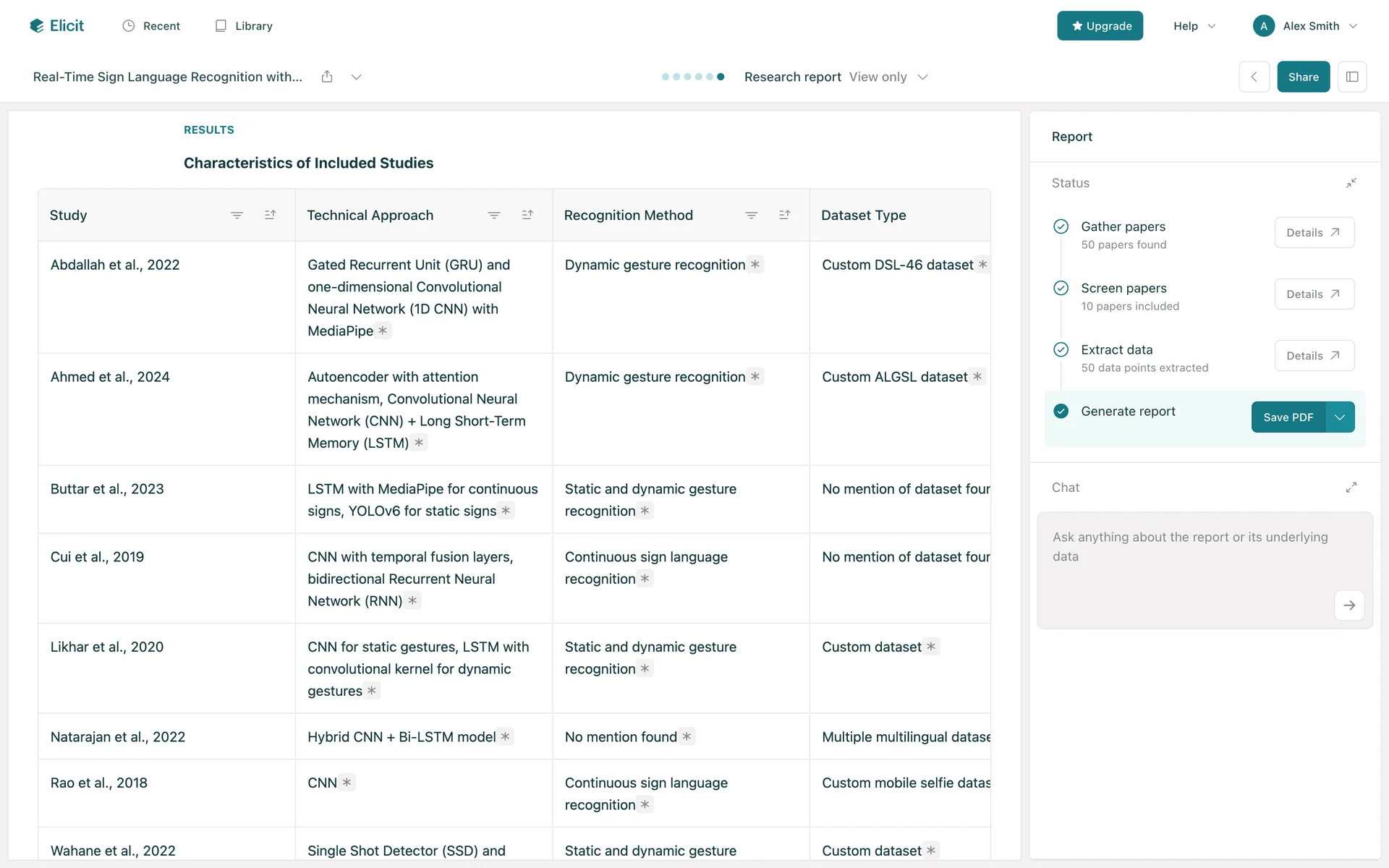Filter the Recognition Method column
This screenshot has height=868, width=1389.
pyautogui.click(x=751, y=216)
